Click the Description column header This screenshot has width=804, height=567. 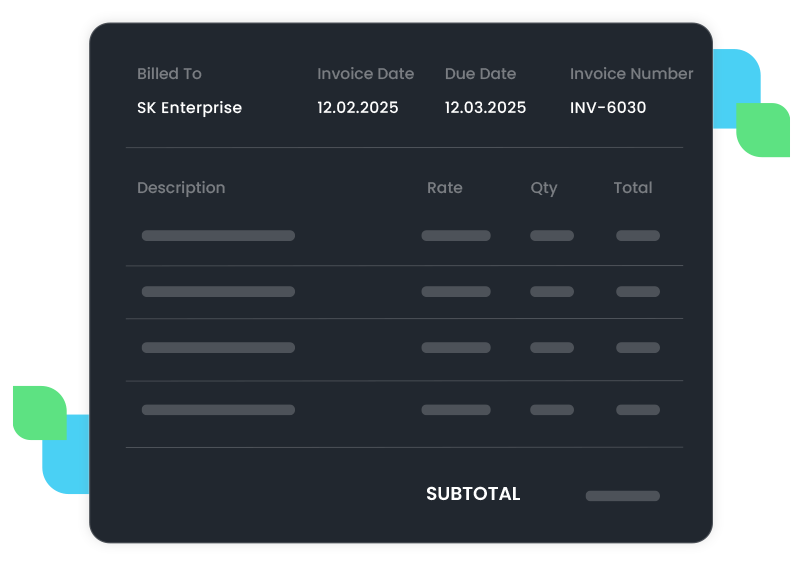tap(181, 188)
